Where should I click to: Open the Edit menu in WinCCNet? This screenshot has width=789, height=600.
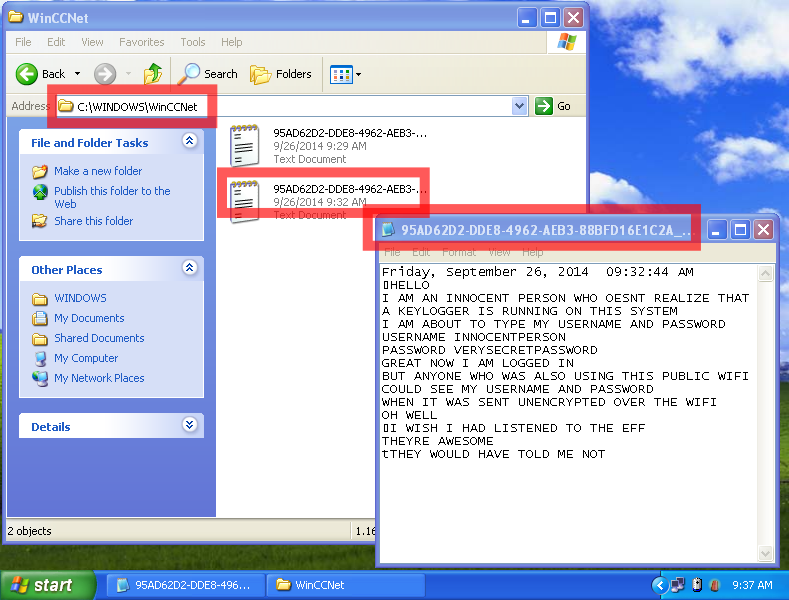[x=56, y=42]
